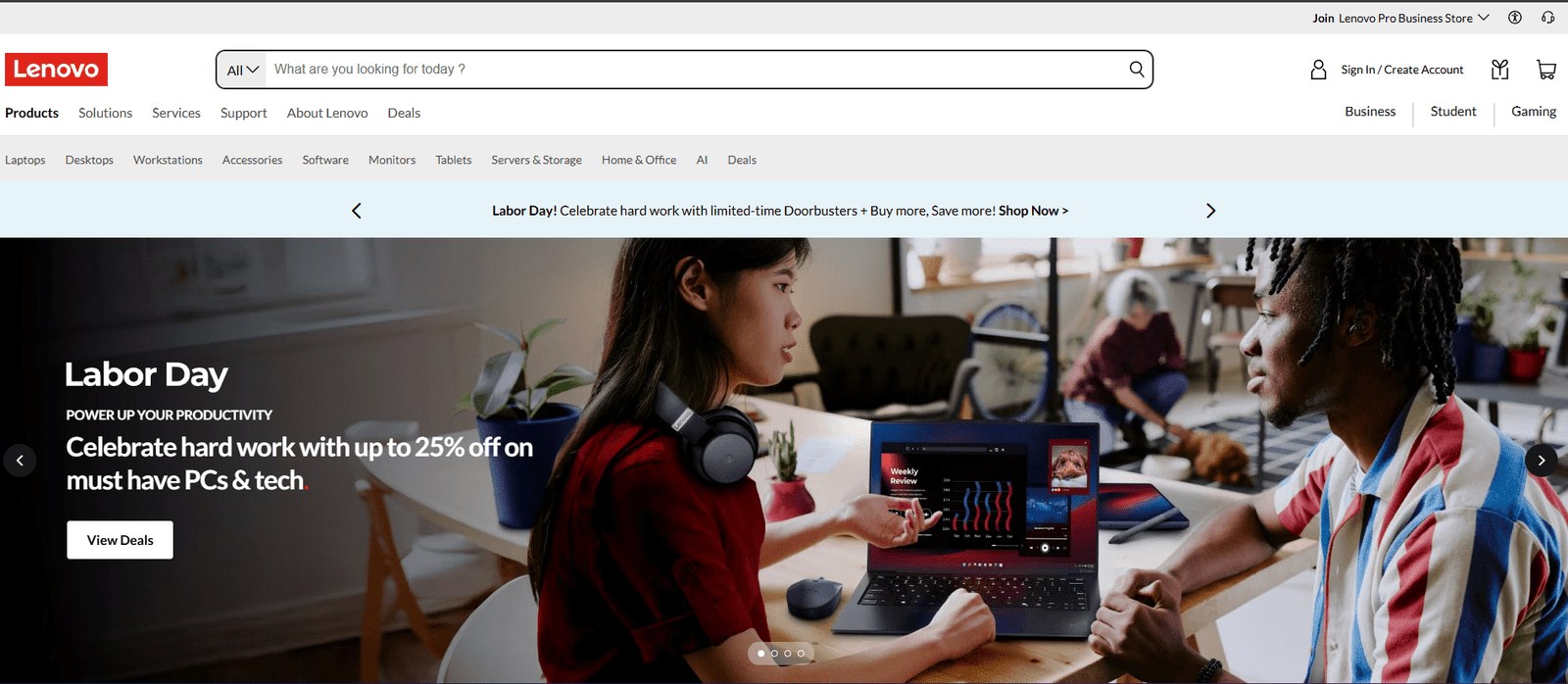Select Tablets category
This screenshot has height=684, width=1568.
point(454,160)
